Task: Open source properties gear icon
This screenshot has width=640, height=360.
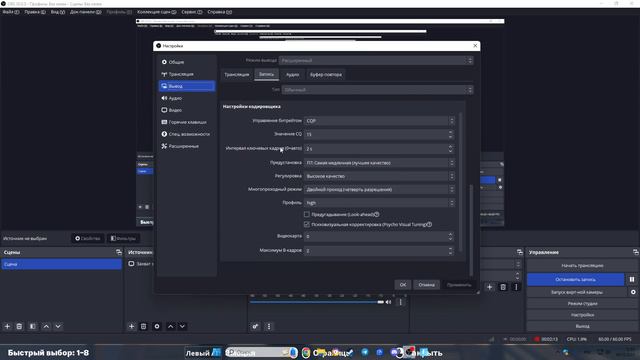Action: 157,327
